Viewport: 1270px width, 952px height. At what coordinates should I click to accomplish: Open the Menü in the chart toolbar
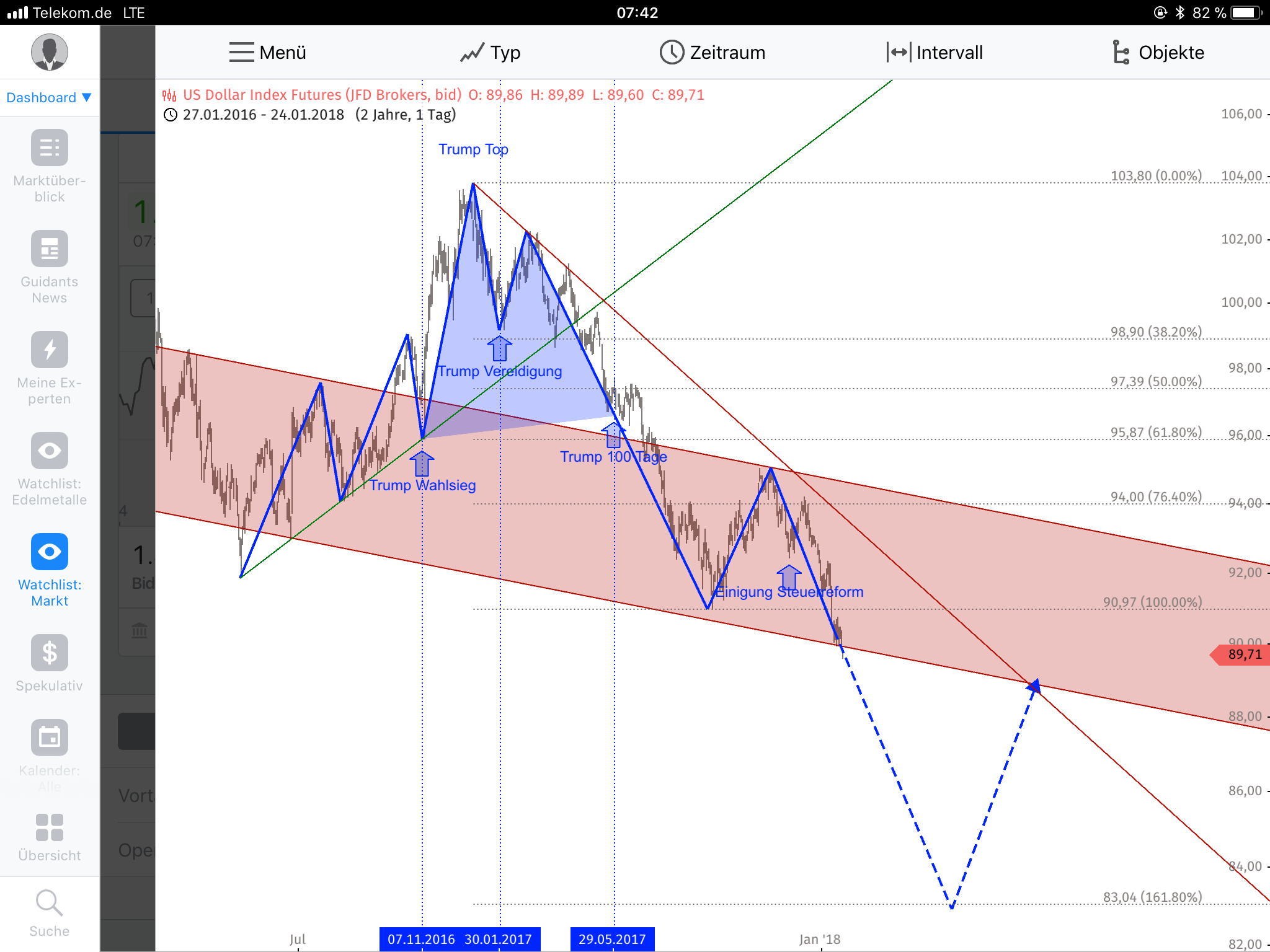pos(265,53)
